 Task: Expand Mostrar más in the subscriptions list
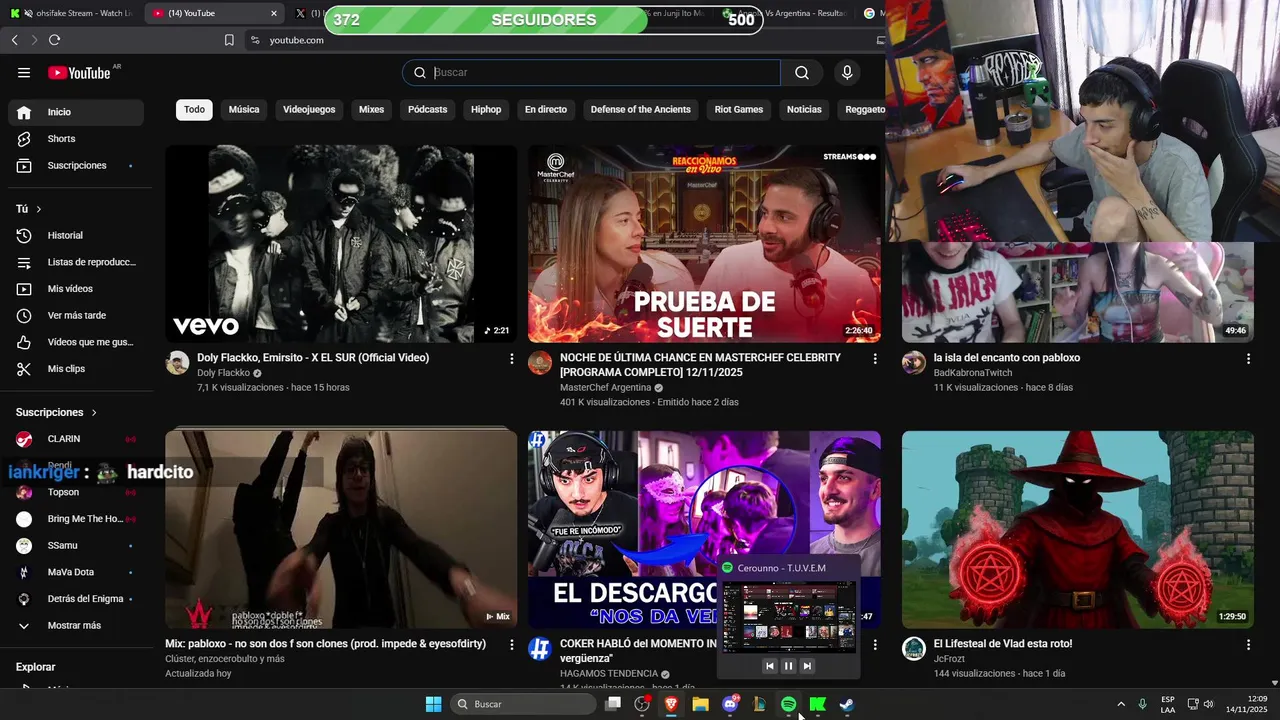pyautogui.click(x=76, y=625)
